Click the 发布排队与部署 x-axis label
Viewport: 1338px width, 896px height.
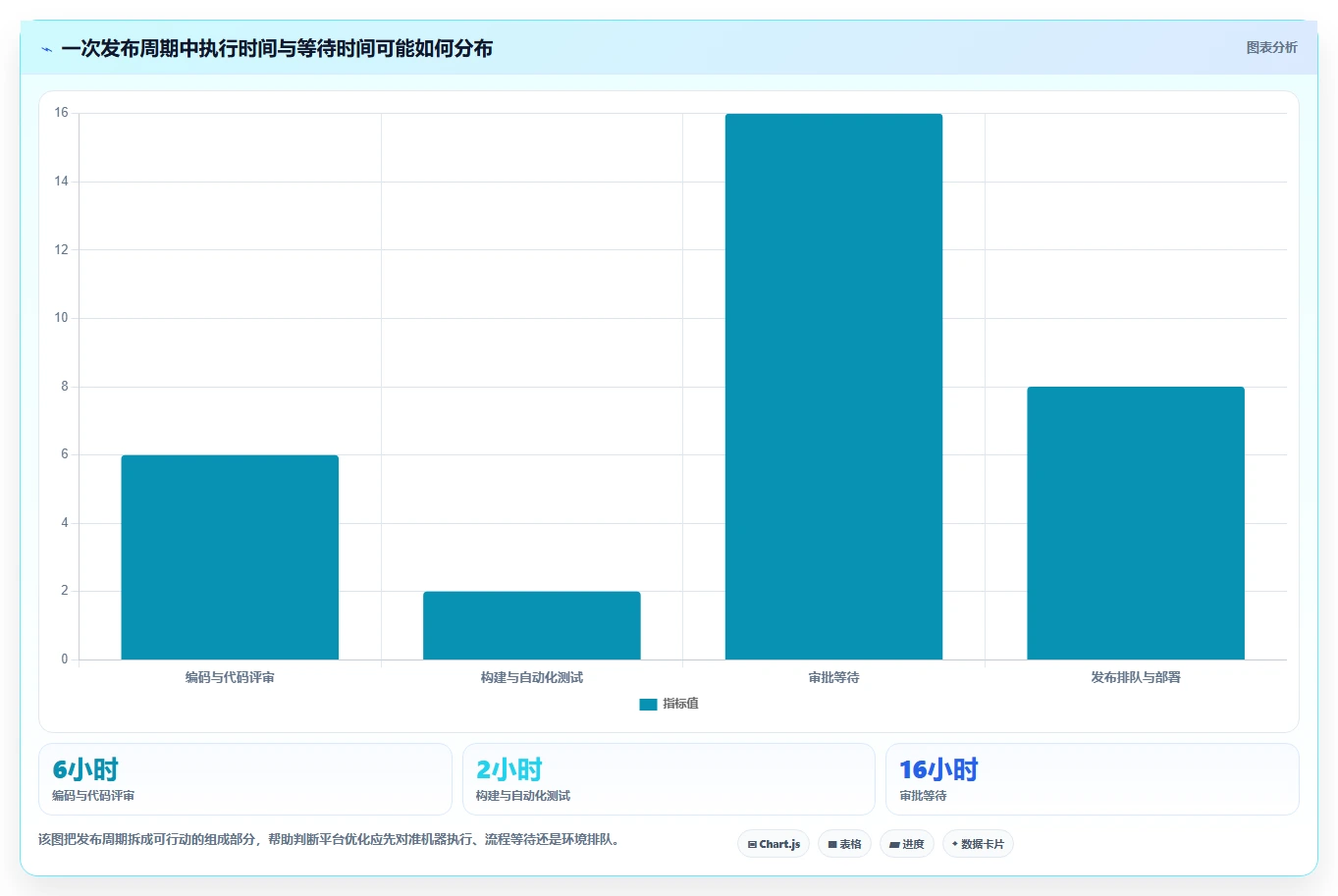[x=1136, y=678]
